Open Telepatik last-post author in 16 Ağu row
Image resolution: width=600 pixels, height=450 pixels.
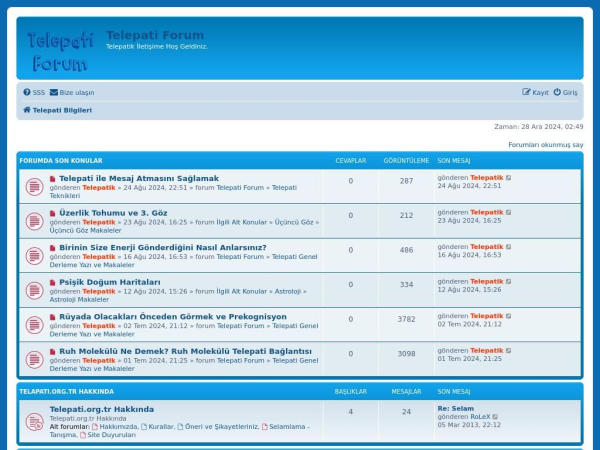[x=487, y=247]
